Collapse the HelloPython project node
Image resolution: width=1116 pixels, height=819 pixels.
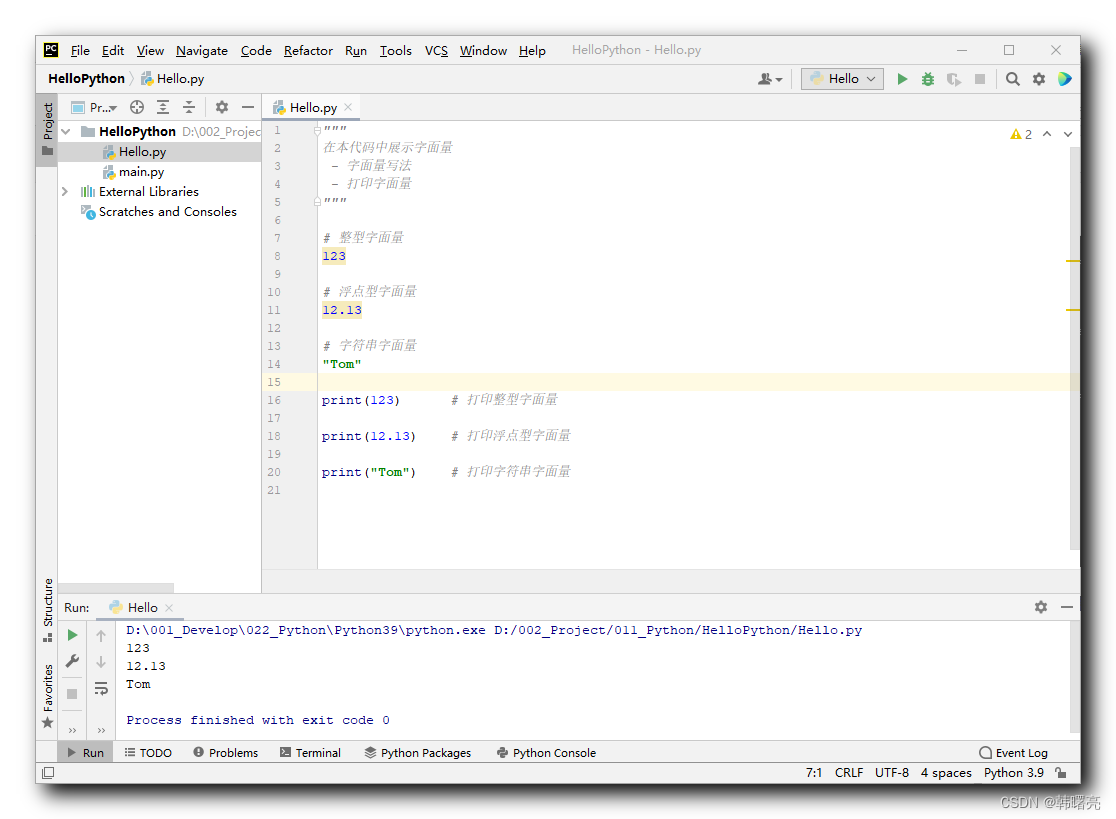pyautogui.click(x=65, y=131)
